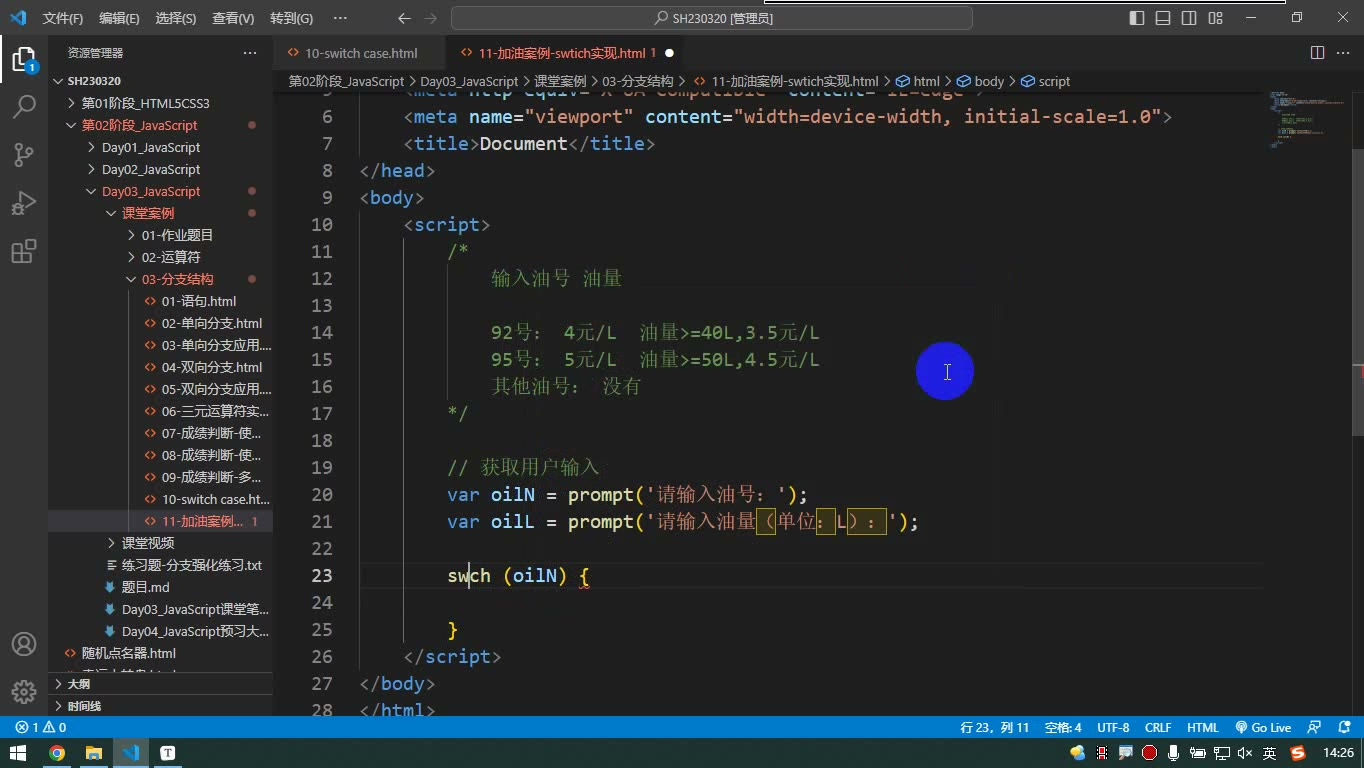
Task: Click the split editor right icon
Action: (x=1318, y=53)
